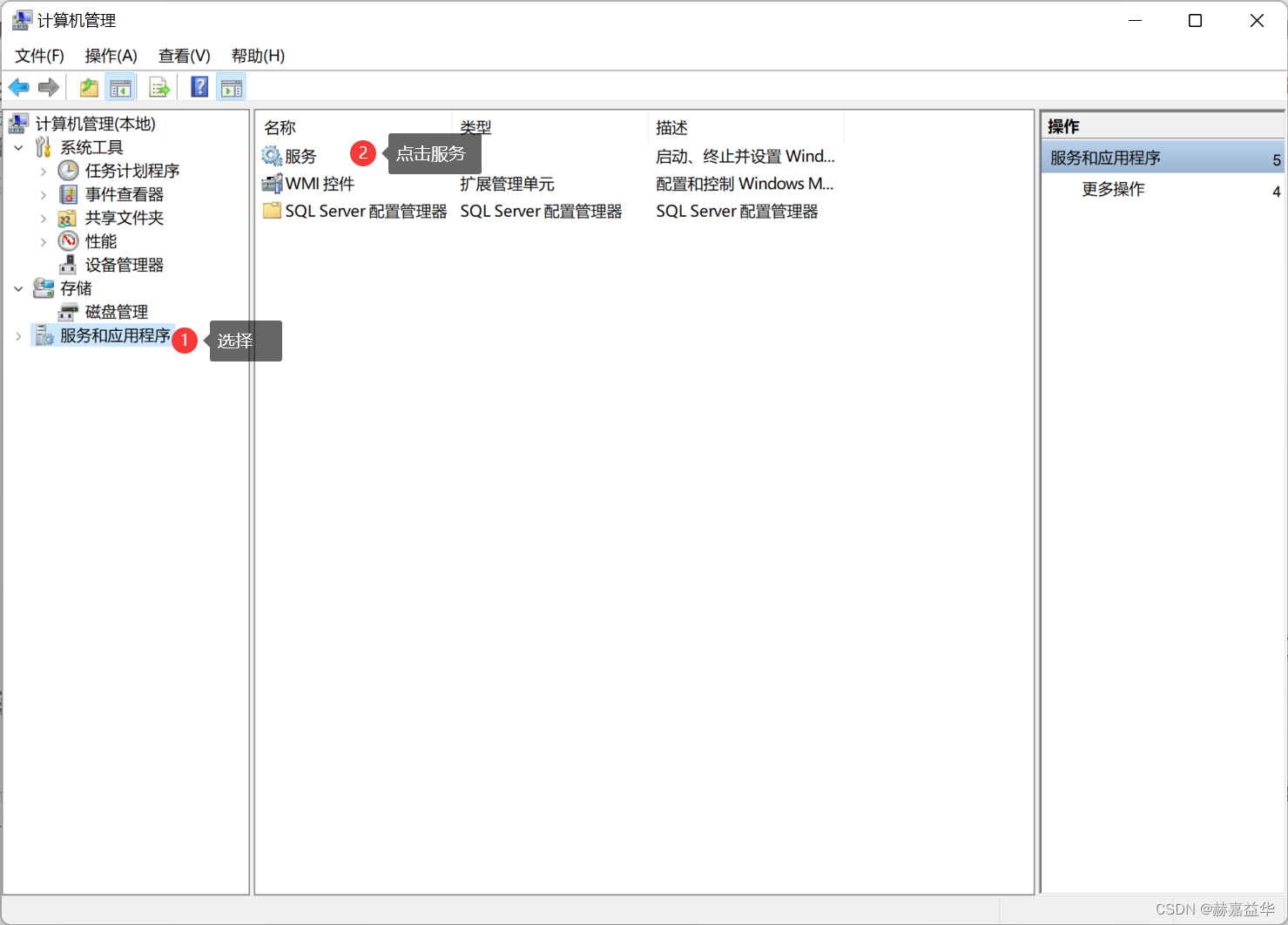
Task: Click the 启动、终止并设置 Wind... description
Action: [x=745, y=156]
